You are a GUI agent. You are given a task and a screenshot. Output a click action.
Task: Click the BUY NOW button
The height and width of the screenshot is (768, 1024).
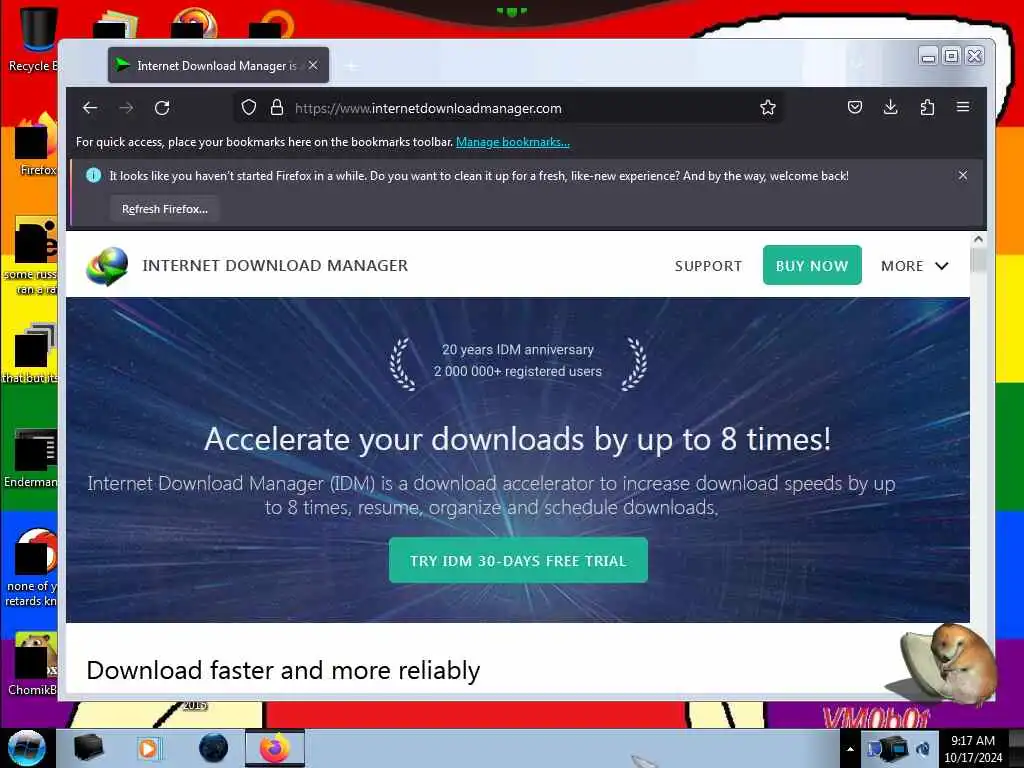coord(812,265)
